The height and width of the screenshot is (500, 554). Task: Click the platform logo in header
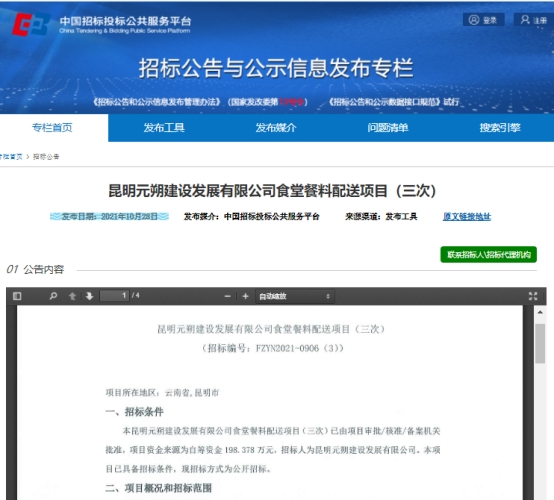coord(31,24)
